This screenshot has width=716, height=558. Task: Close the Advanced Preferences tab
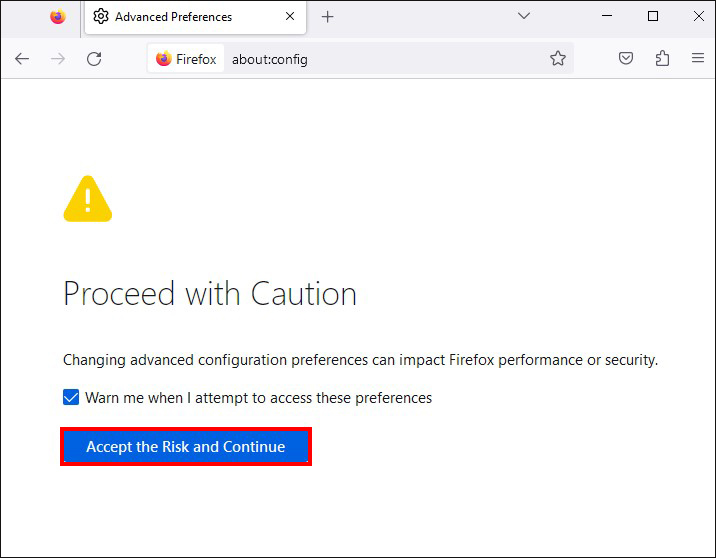(x=290, y=17)
